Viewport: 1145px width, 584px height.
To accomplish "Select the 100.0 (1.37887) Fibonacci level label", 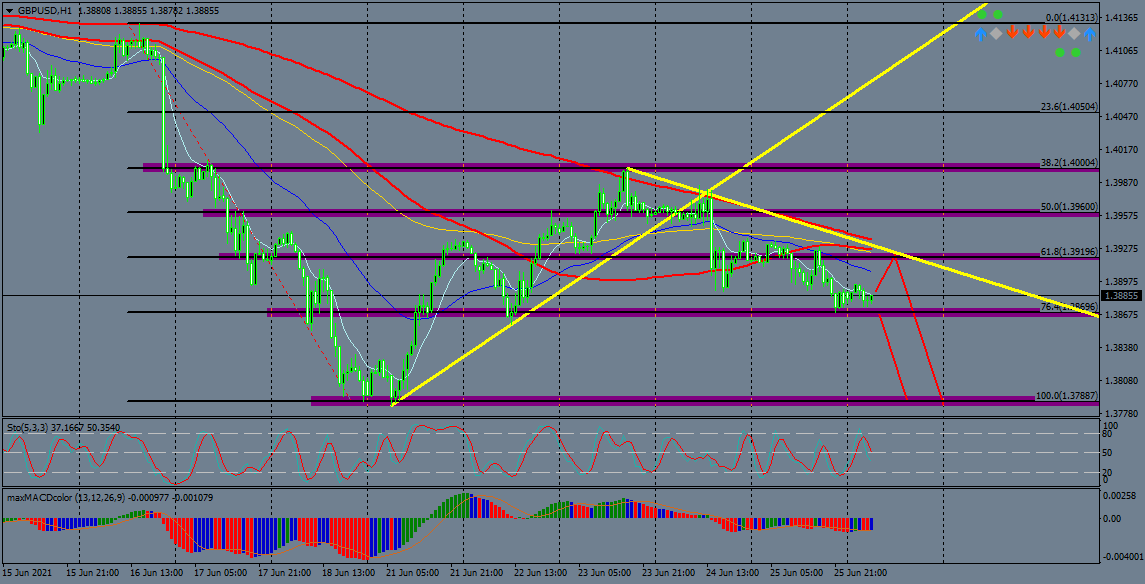I will coord(1066,396).
